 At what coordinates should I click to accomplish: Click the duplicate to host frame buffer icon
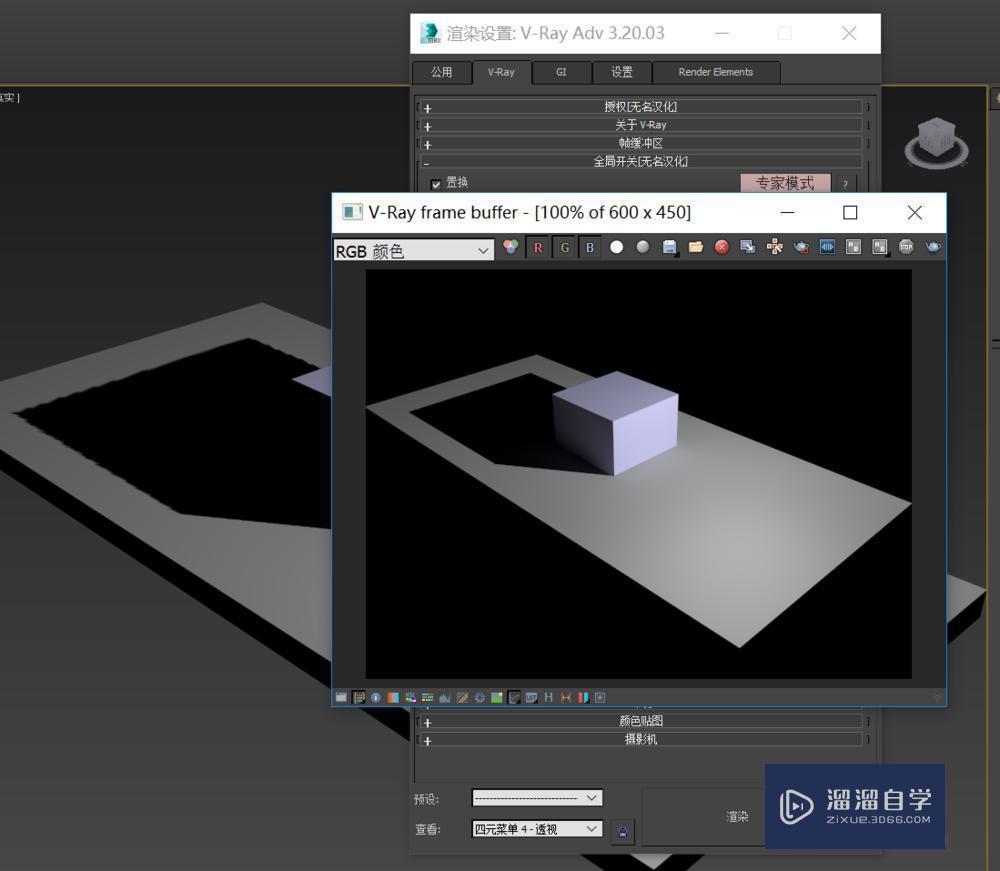coord(748,247)
